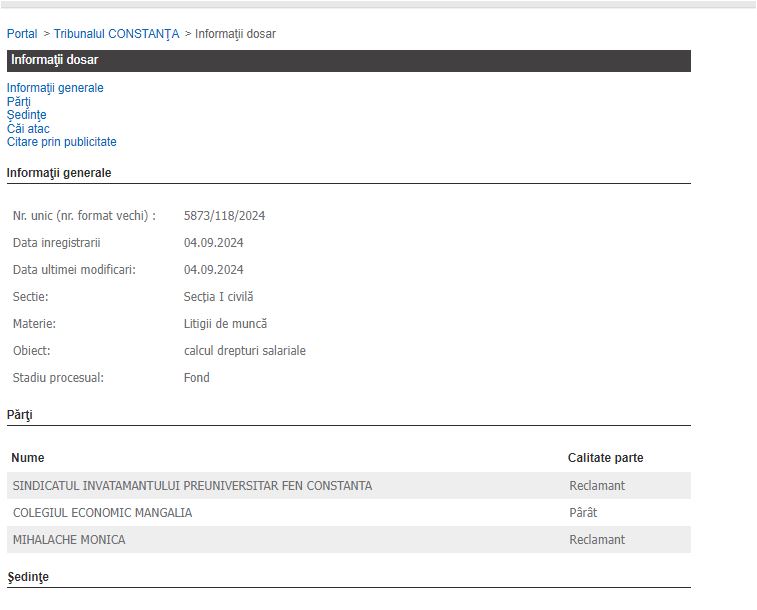Select the Data inregistrarii date value
The width and height of the screenshot is (757, 610).
213,243
